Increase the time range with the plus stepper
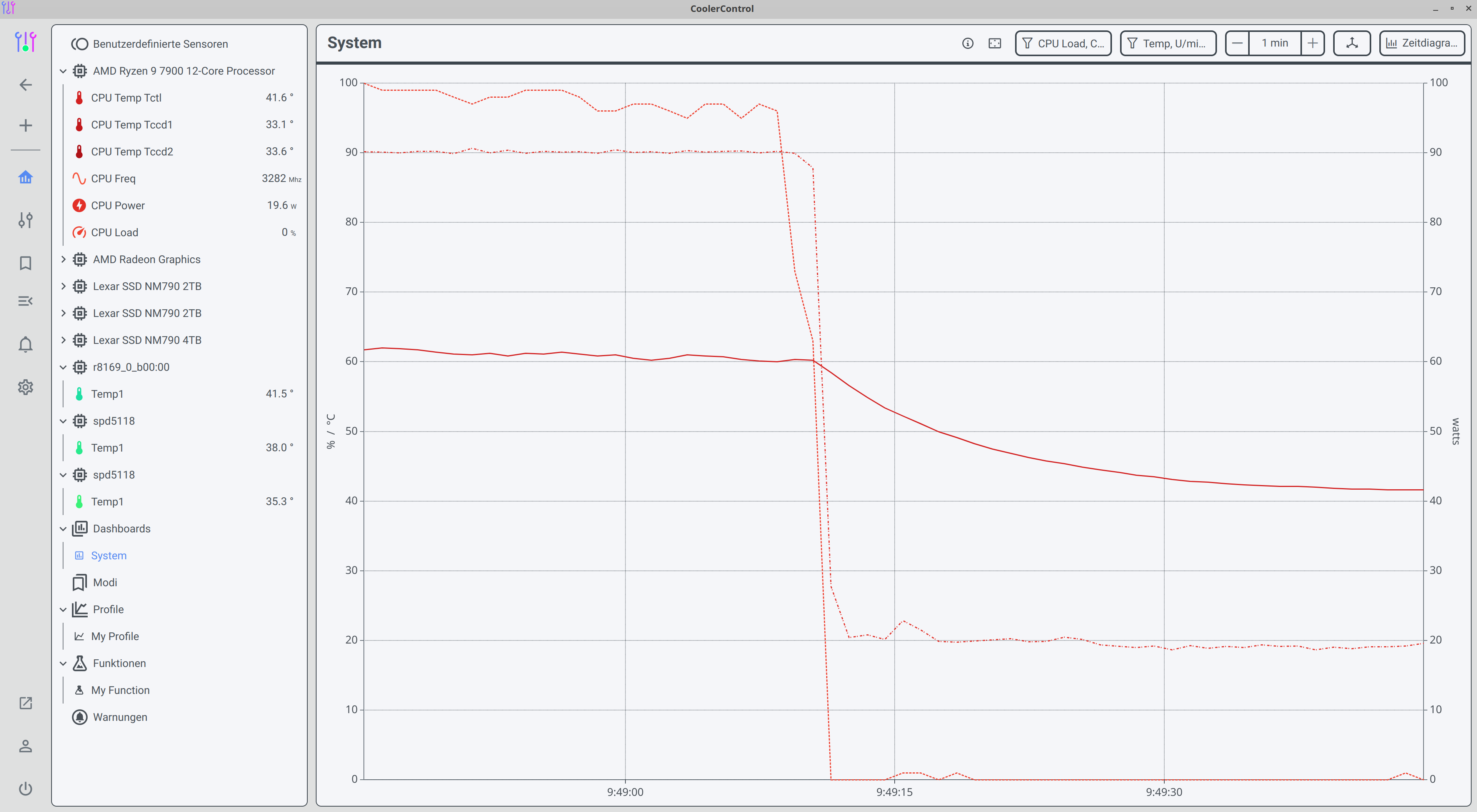This screenshot has width=1477, height=812. pyautogui.click(x=1313, y=43)
